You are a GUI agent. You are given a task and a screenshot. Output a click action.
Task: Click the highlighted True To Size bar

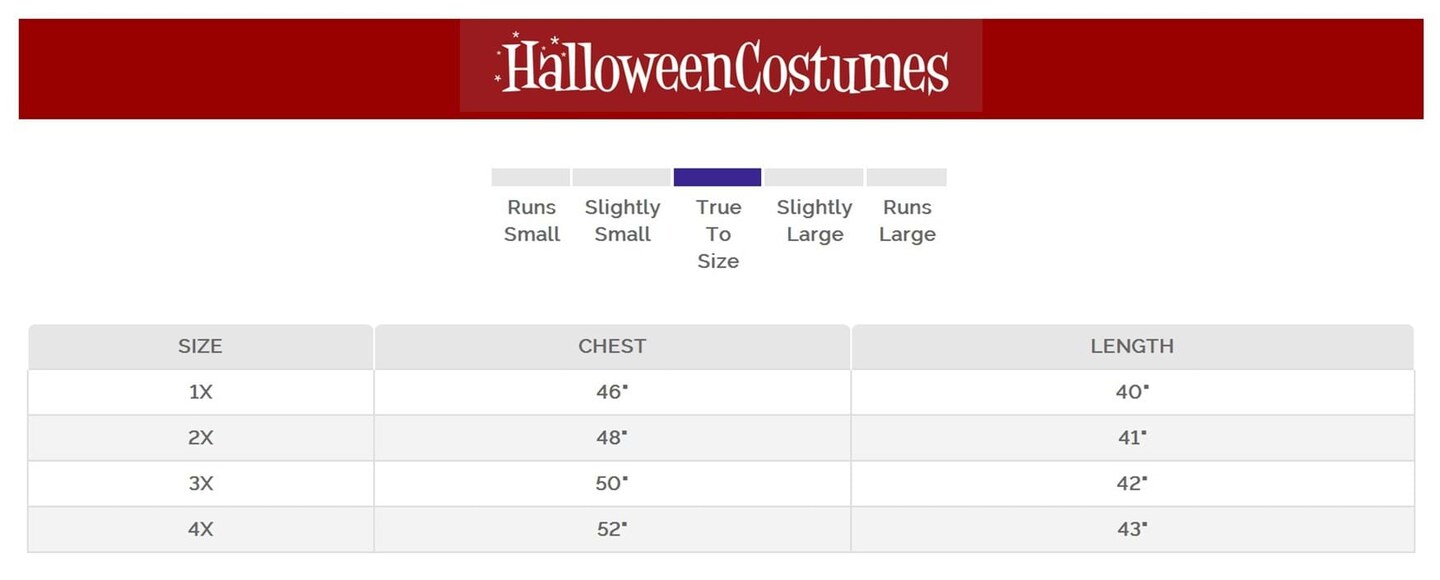[x=717, y=177]
